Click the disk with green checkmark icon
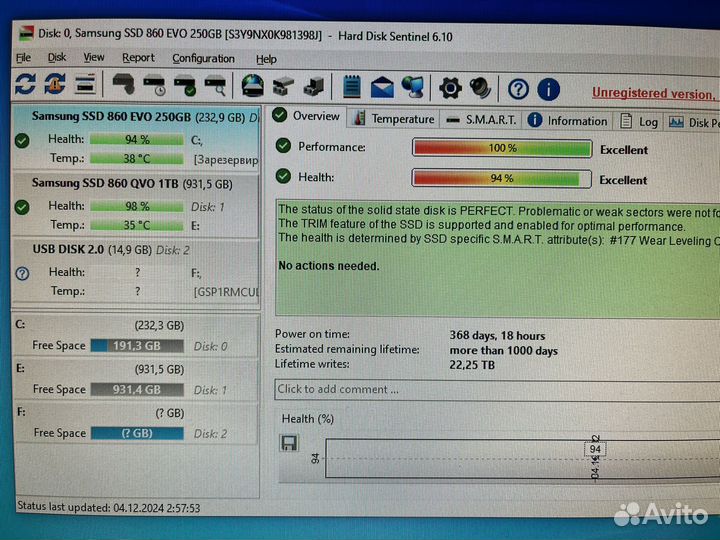 [x=185, y=85]
